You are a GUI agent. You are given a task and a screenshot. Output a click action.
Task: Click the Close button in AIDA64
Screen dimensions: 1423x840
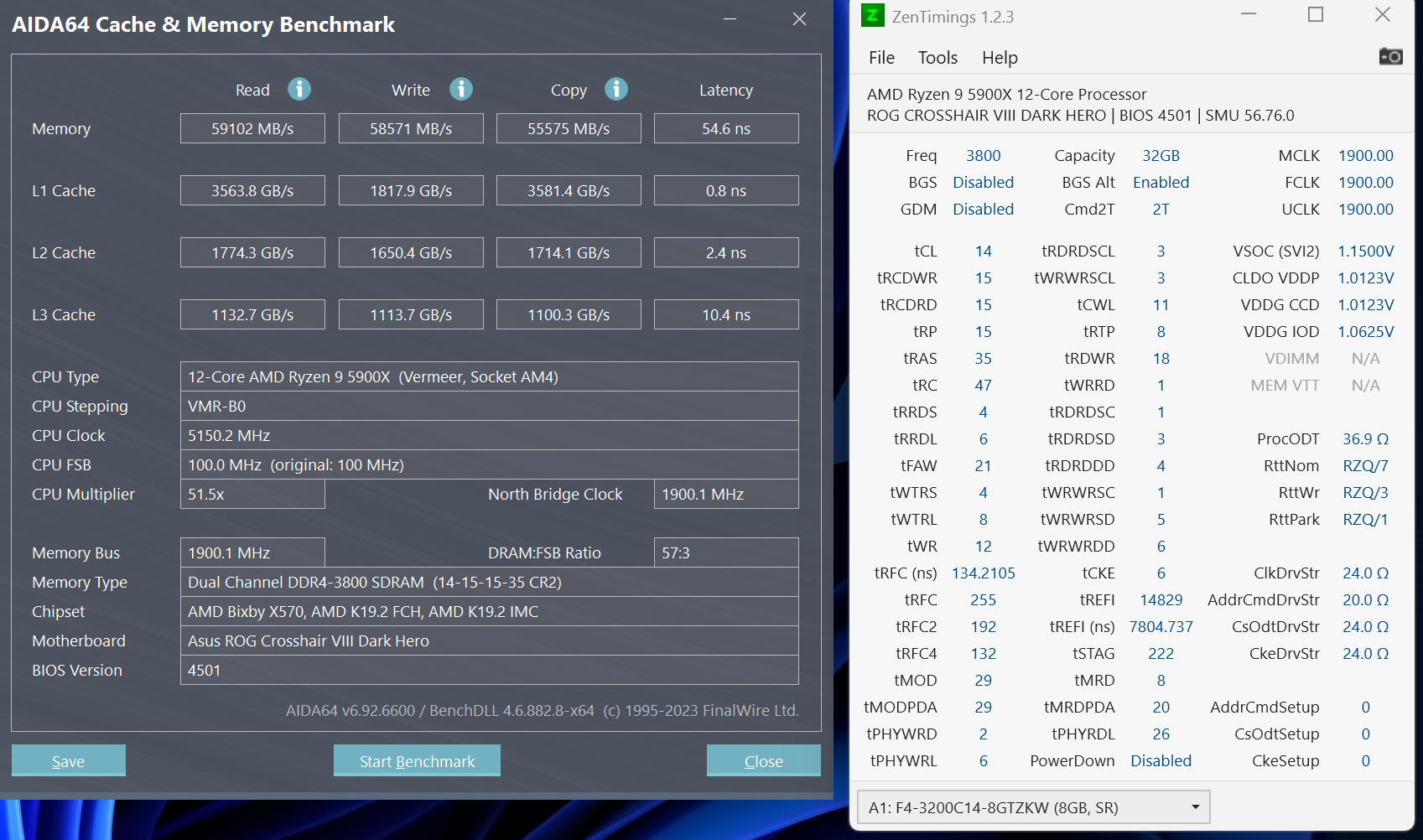tap(763, 760)
